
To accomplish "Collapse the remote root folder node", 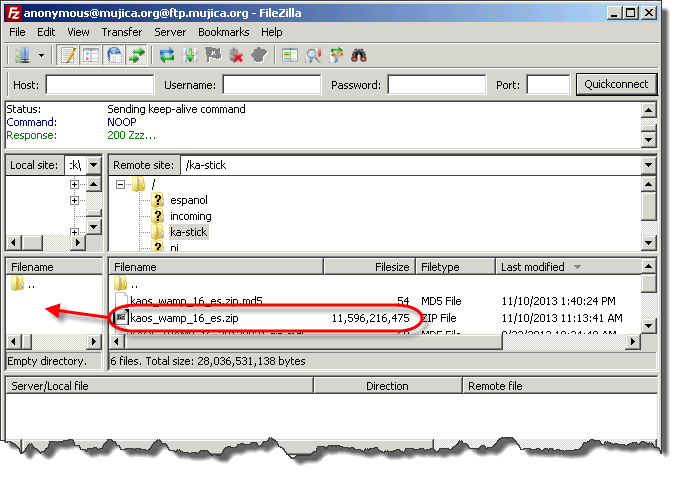I will tap(120, 185).
